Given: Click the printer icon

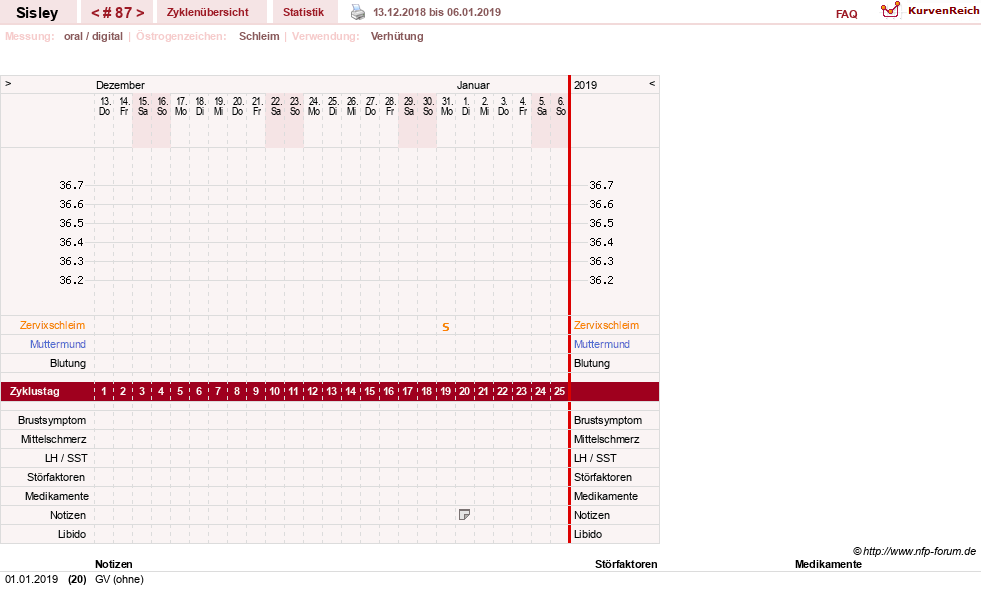Looking at the screenshot, I should click(357, 12).
